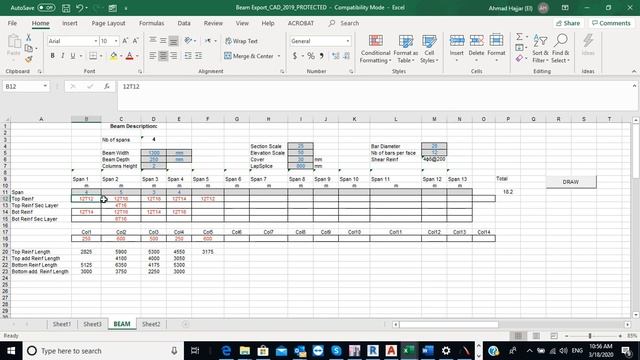Image resolution: width=640 pixels, height=360 pixels.
Task: Click the Clear eraser icon
Action: click(519, 58)
